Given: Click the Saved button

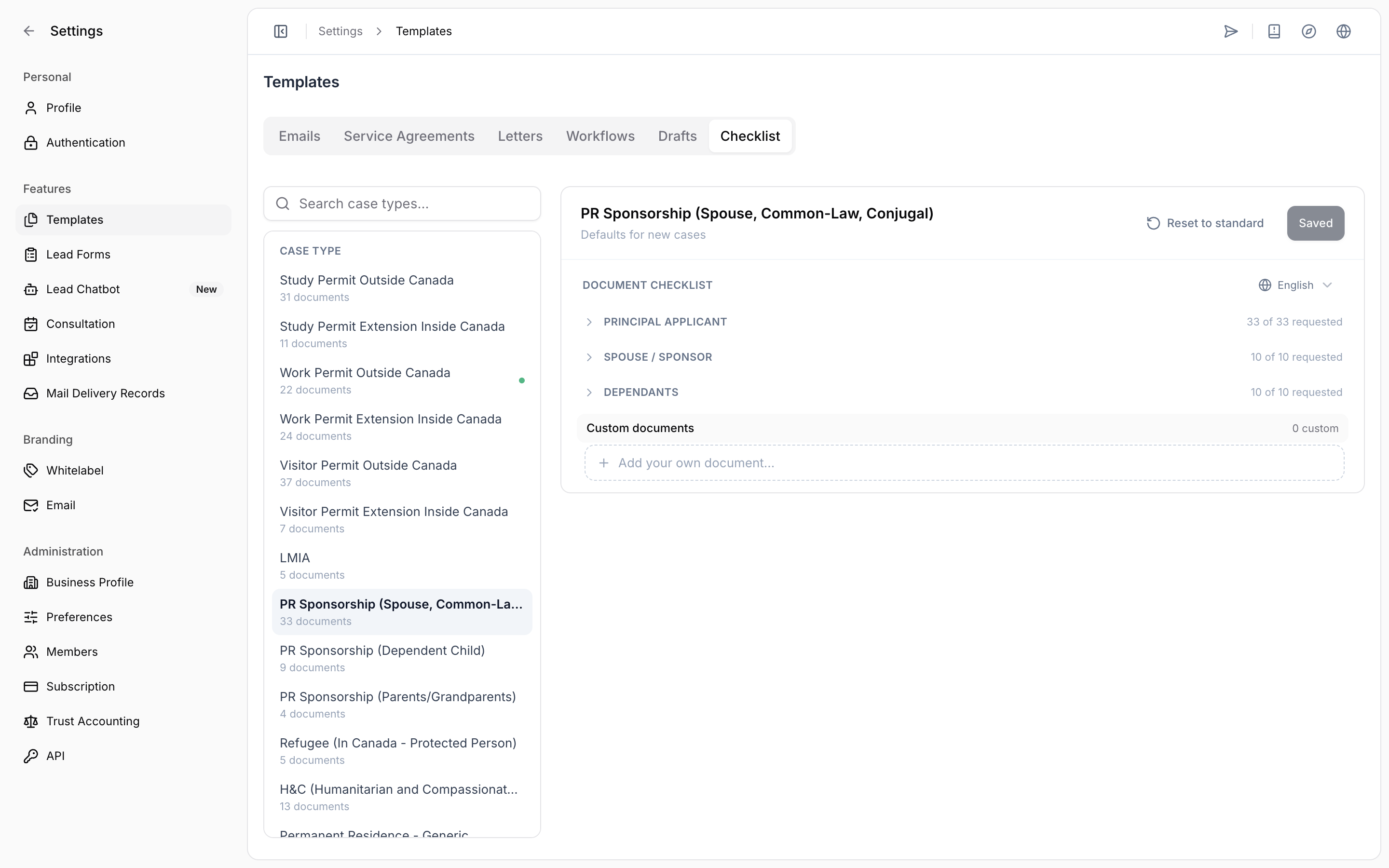Looking at the screenshot, I should click(1316, 223).
